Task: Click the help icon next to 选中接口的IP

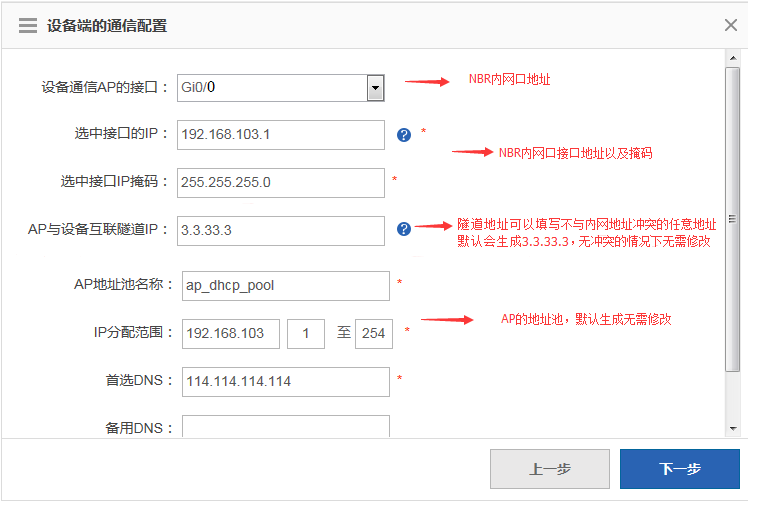Action: (x=404, y=135)
